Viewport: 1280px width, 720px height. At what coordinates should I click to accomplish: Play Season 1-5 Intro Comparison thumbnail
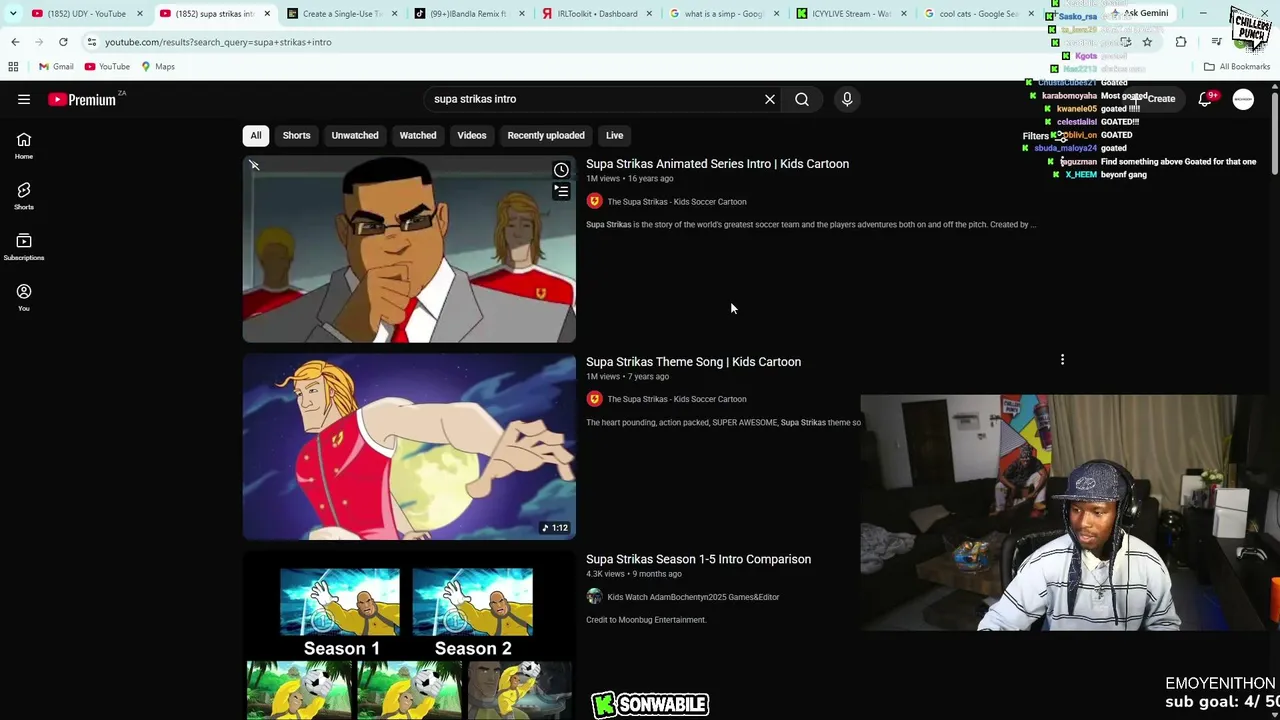(x=409, y=635)
